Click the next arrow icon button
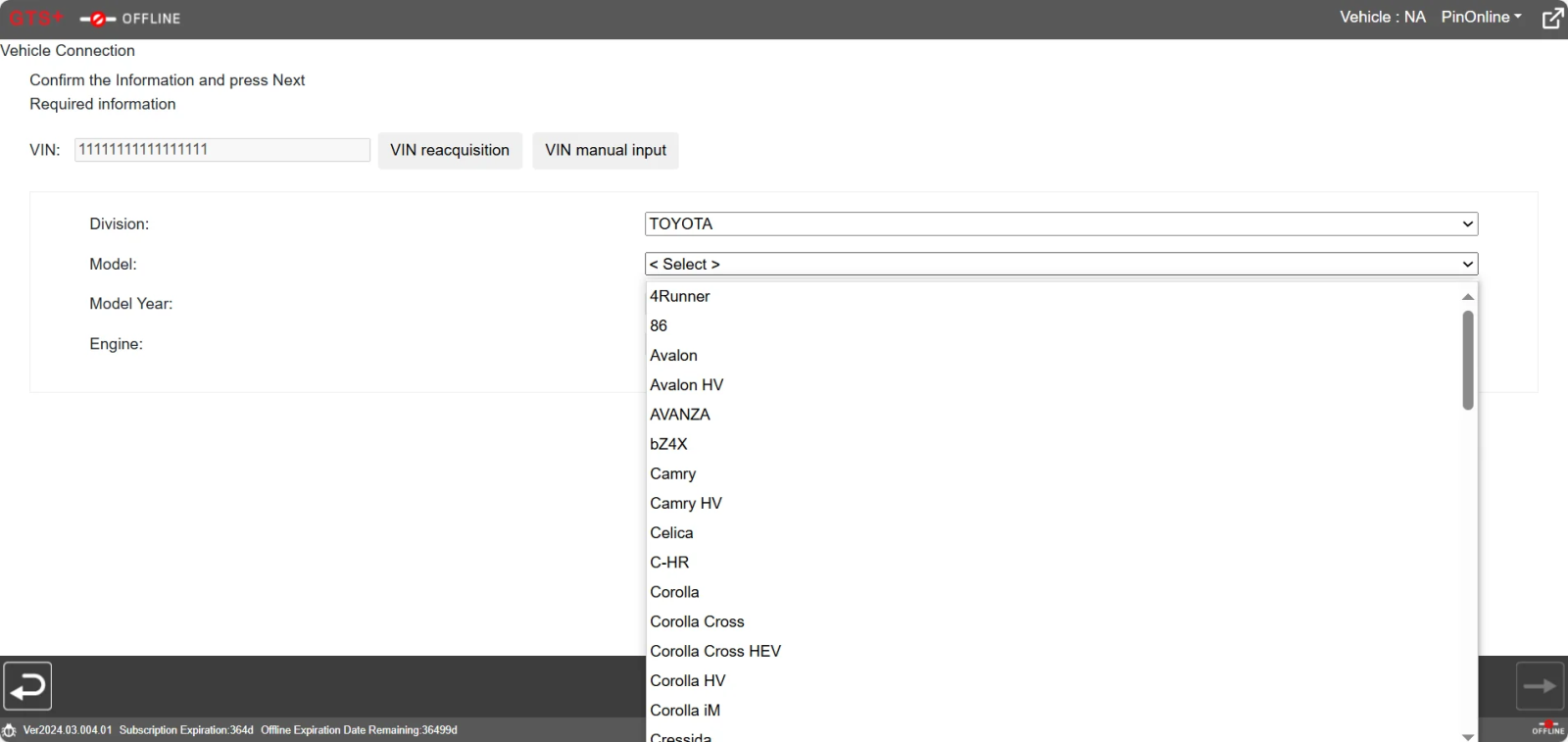Viewport: 1568px width, 742px height. pos(1540,686)
